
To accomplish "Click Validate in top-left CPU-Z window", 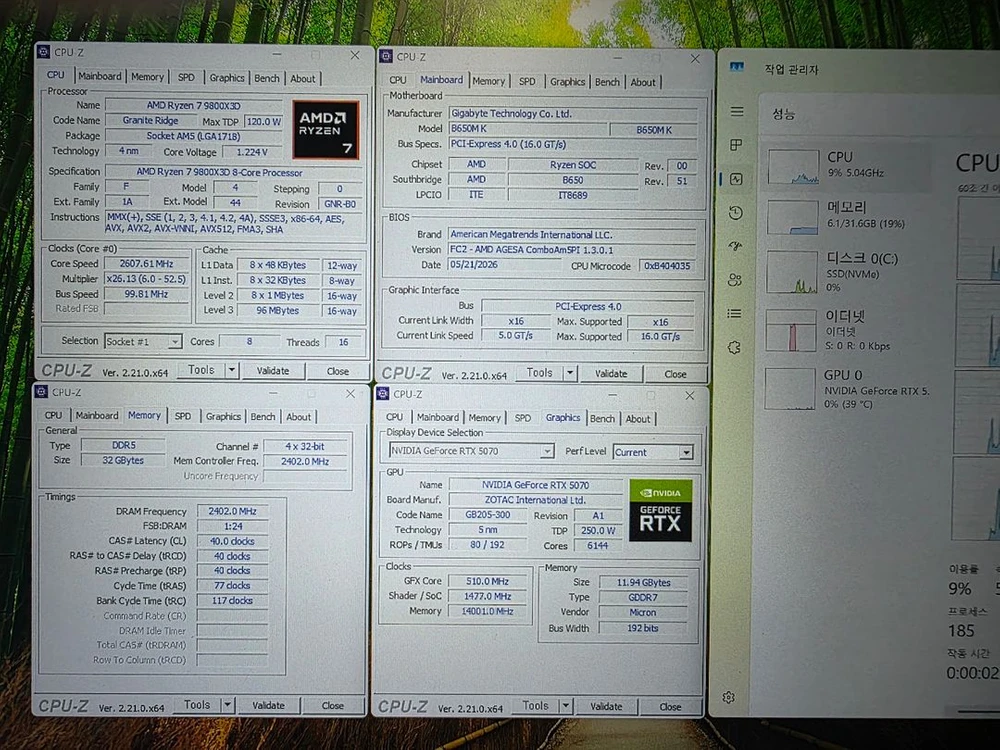I will point(273,371).
